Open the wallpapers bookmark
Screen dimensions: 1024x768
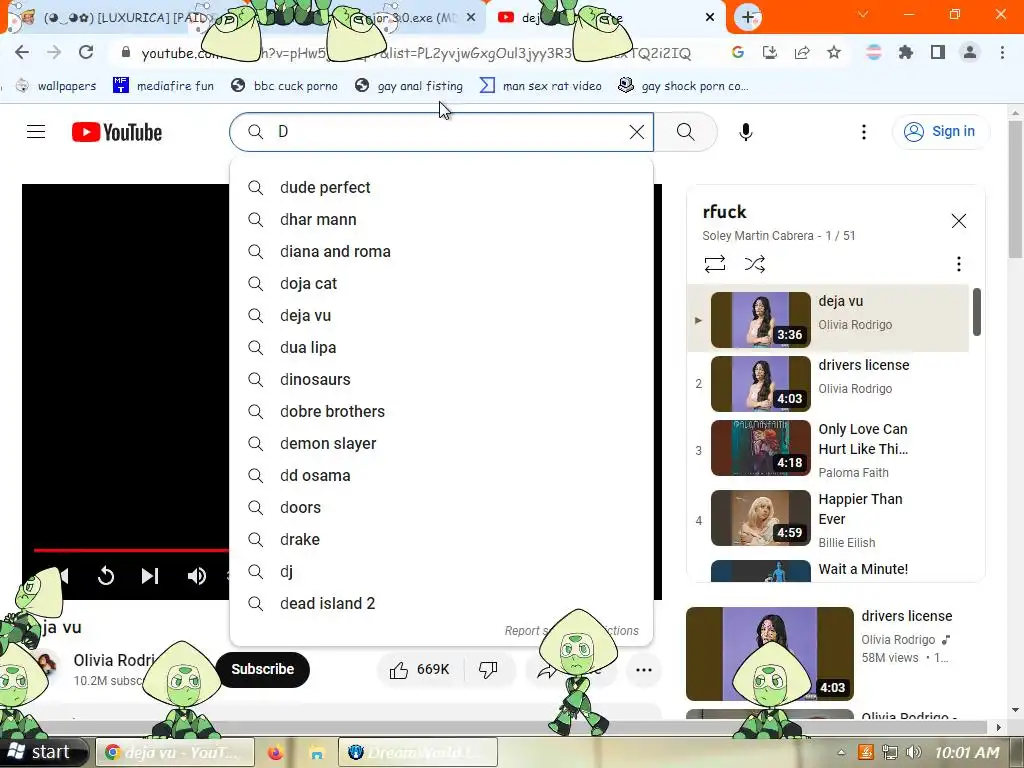(x=56, y=86)
